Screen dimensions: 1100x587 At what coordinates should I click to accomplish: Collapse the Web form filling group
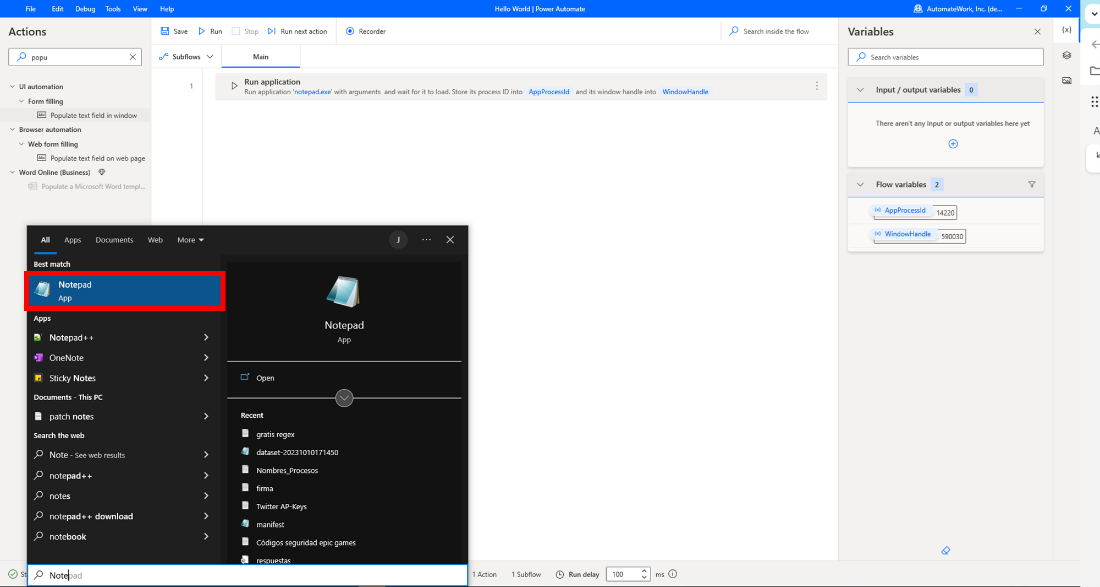tap(21, 144)
